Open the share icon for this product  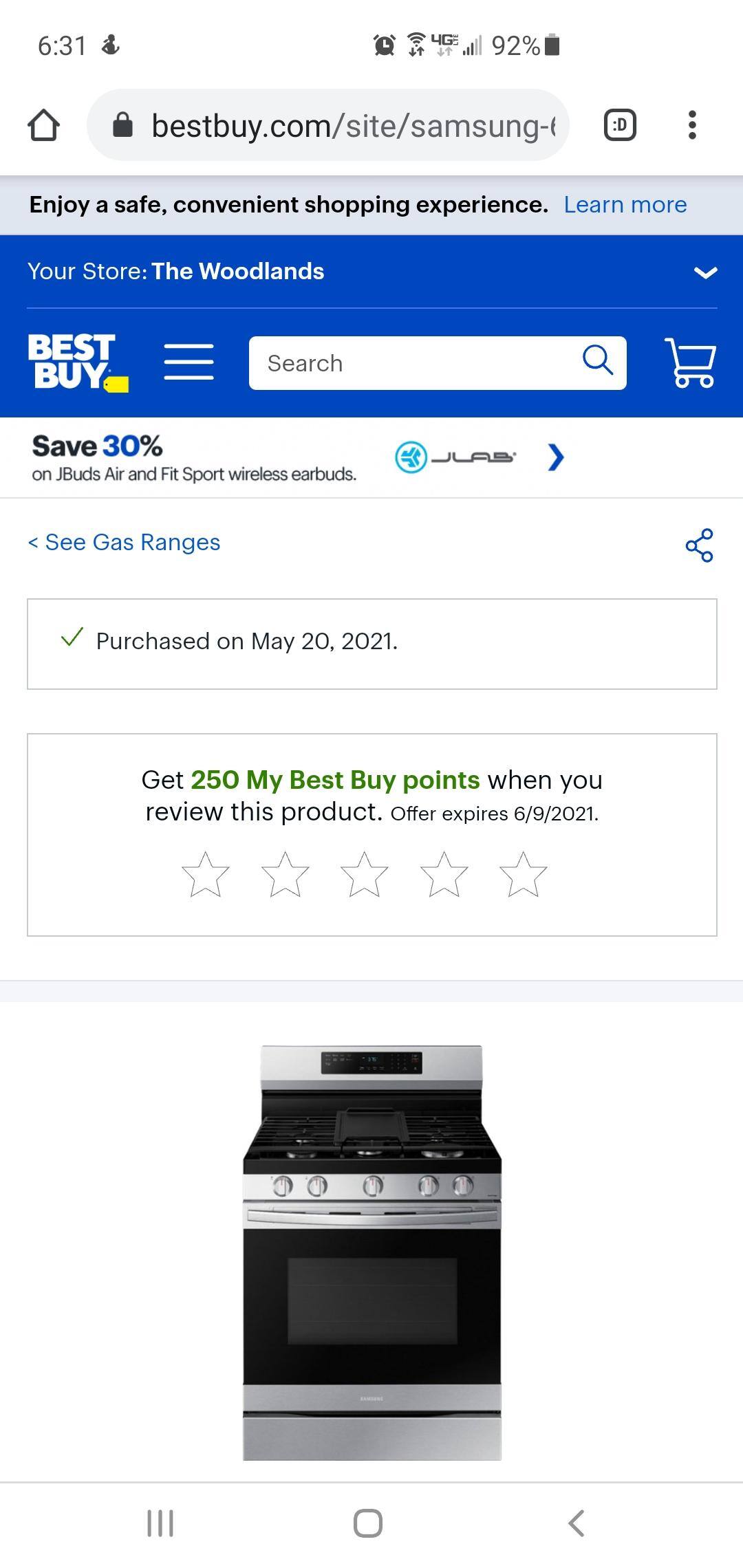click(x=701, y=545)
